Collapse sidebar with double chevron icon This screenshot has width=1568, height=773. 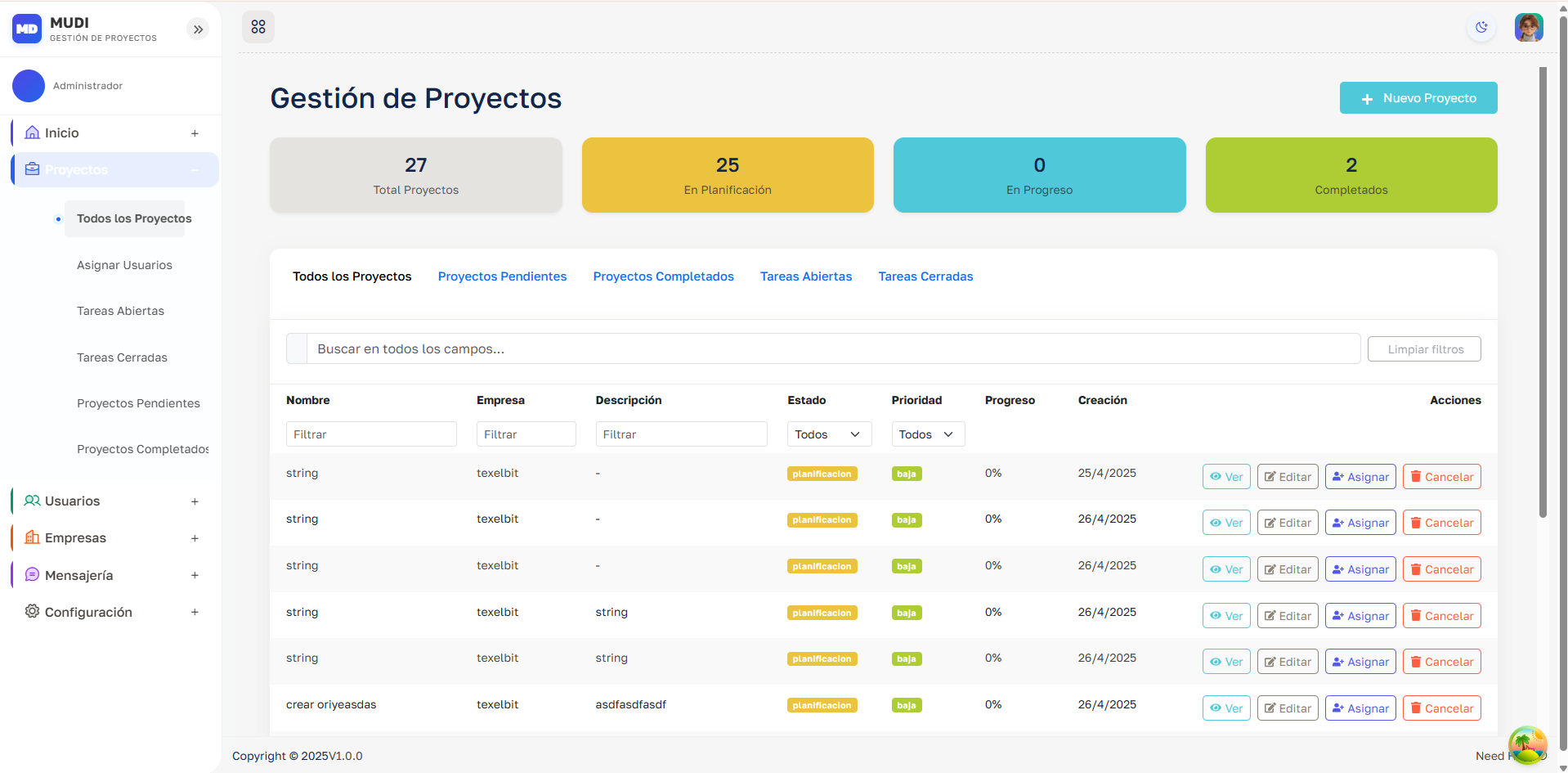198,29
